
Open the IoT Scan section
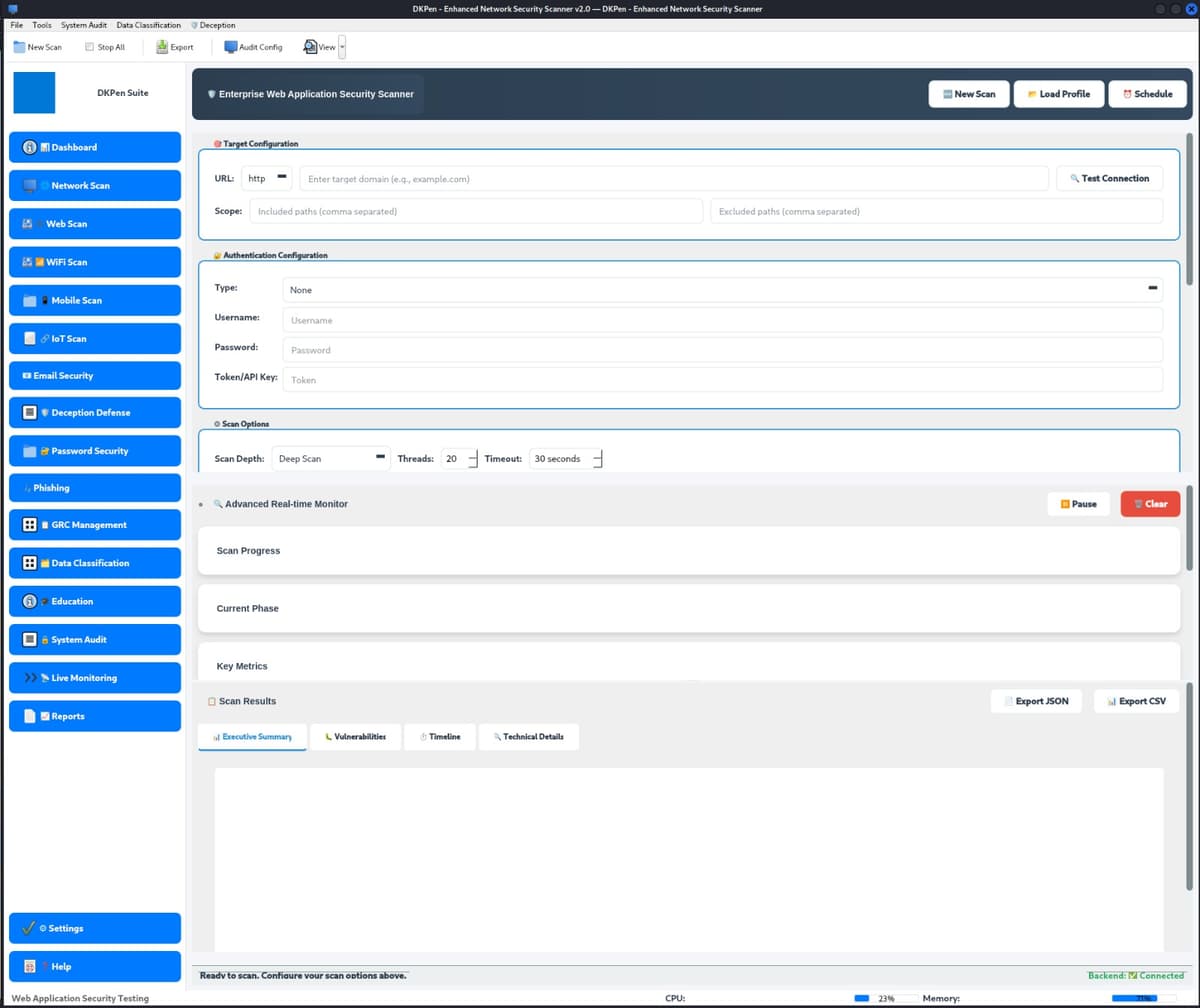(x=95, y=338)
